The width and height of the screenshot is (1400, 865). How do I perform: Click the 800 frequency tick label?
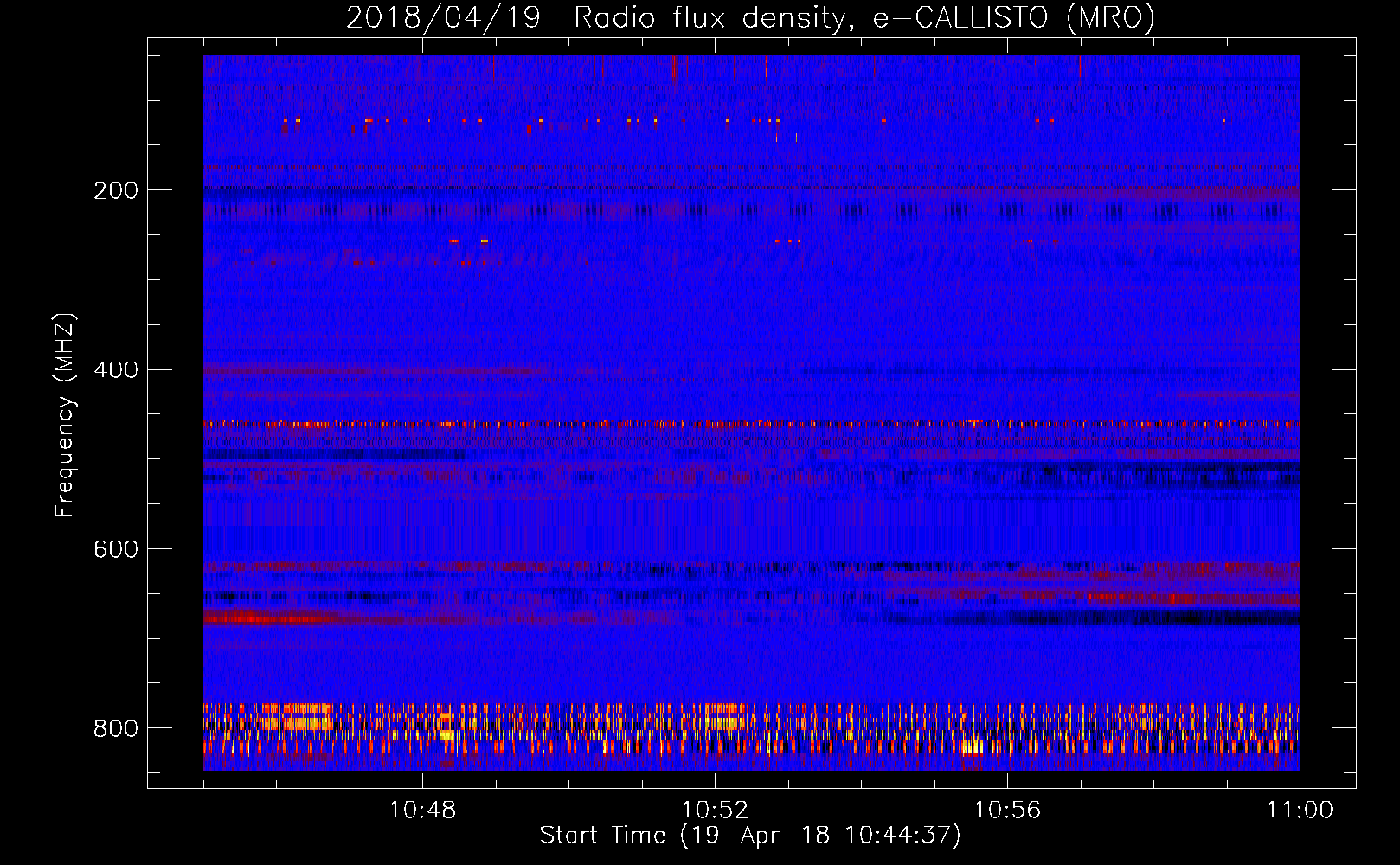[x=116, y=728]
